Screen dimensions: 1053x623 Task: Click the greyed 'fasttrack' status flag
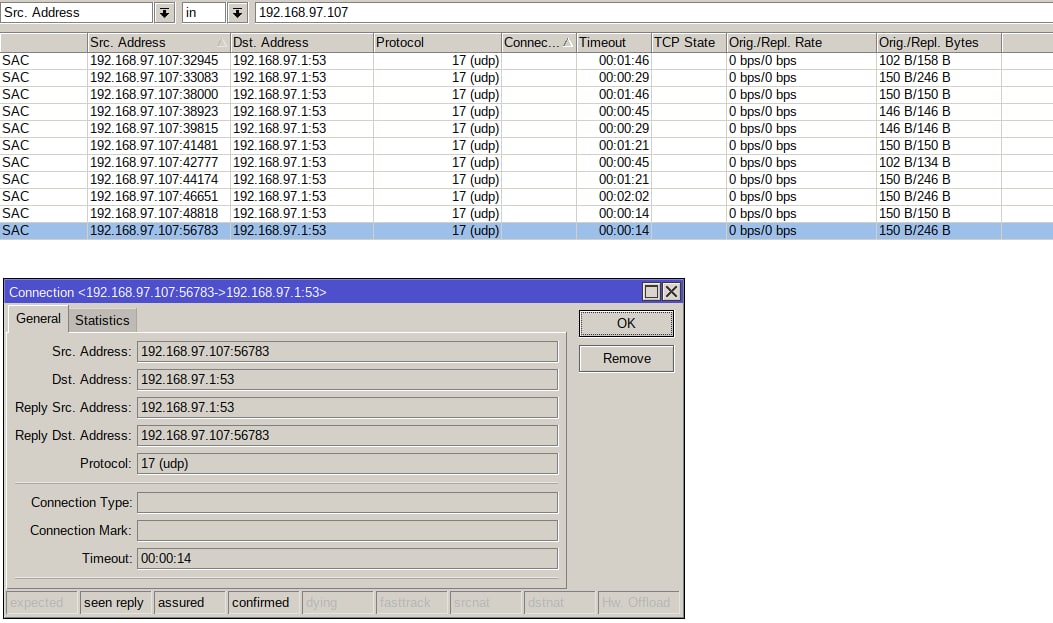411,603
